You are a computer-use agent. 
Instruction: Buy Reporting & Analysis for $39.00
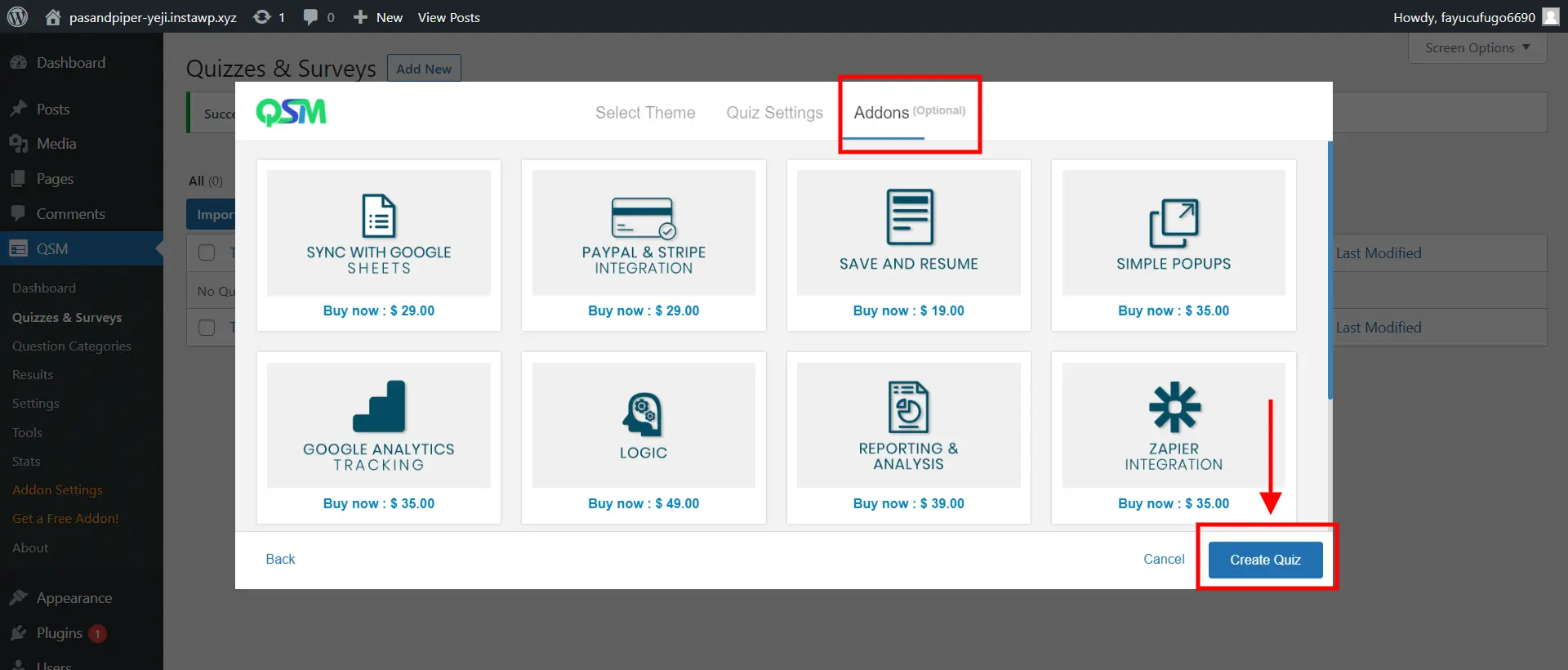pyautogui.click(x=909, y=503)
